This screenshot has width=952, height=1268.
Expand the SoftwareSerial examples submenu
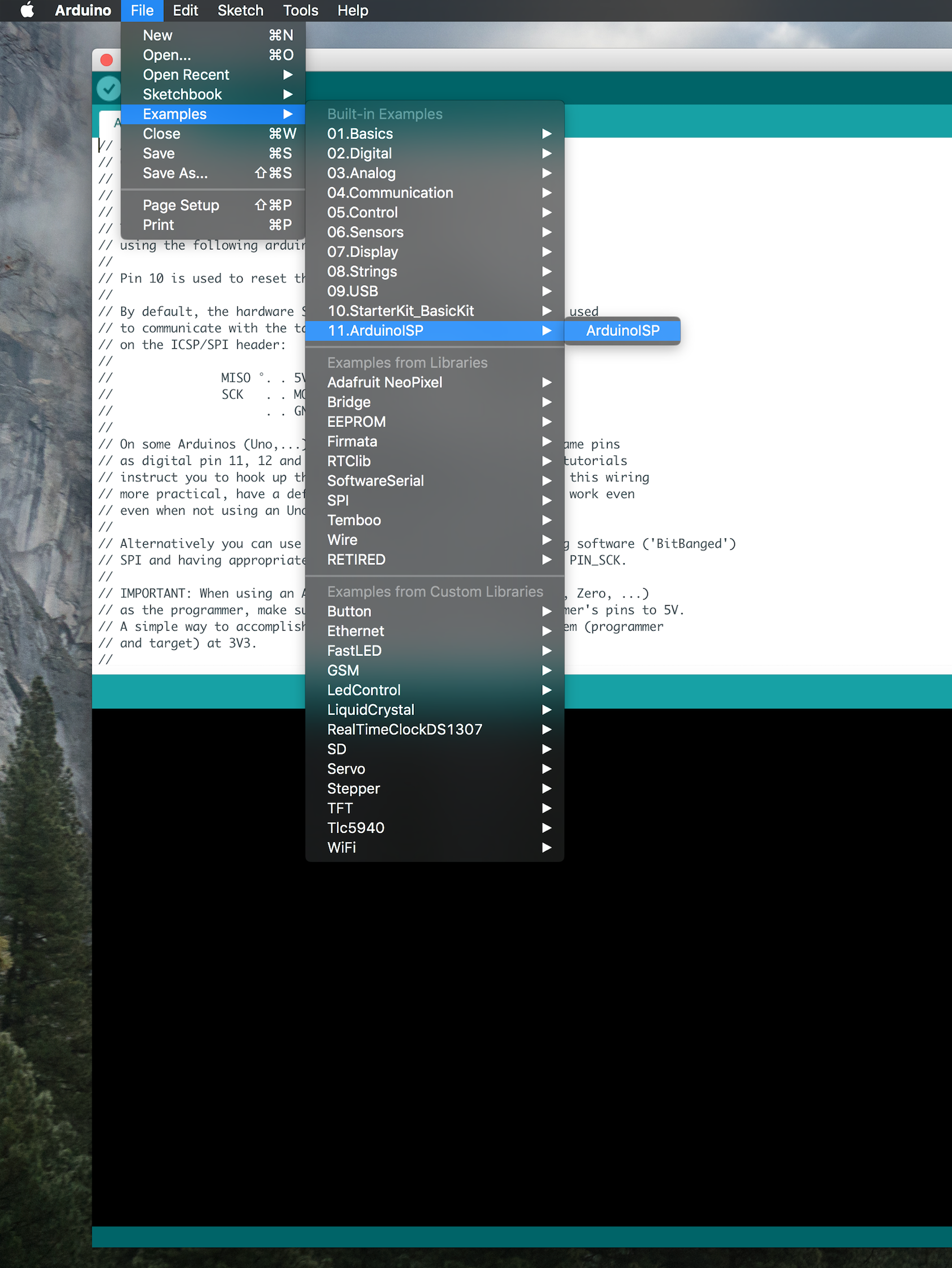pos(375,481)
